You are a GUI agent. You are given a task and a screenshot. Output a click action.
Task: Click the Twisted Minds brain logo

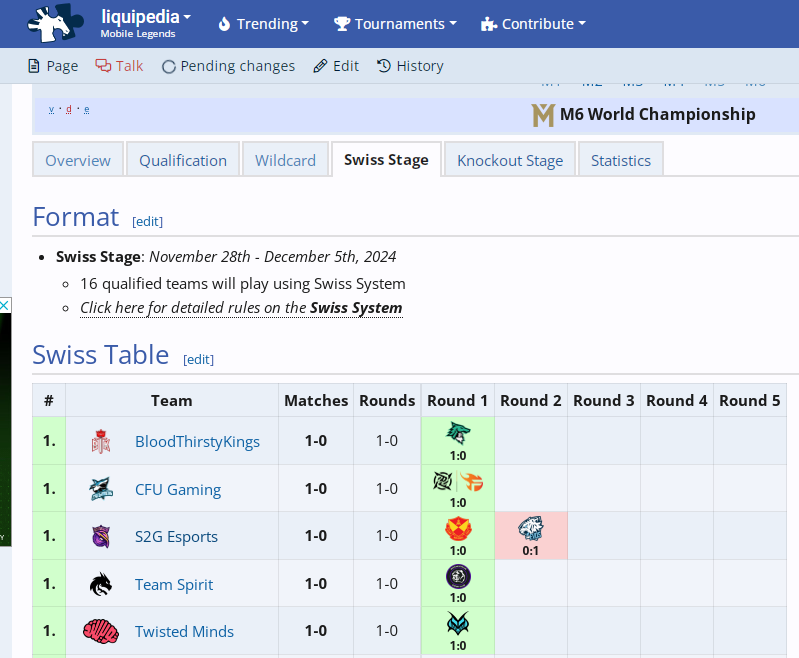pos(101,631)
